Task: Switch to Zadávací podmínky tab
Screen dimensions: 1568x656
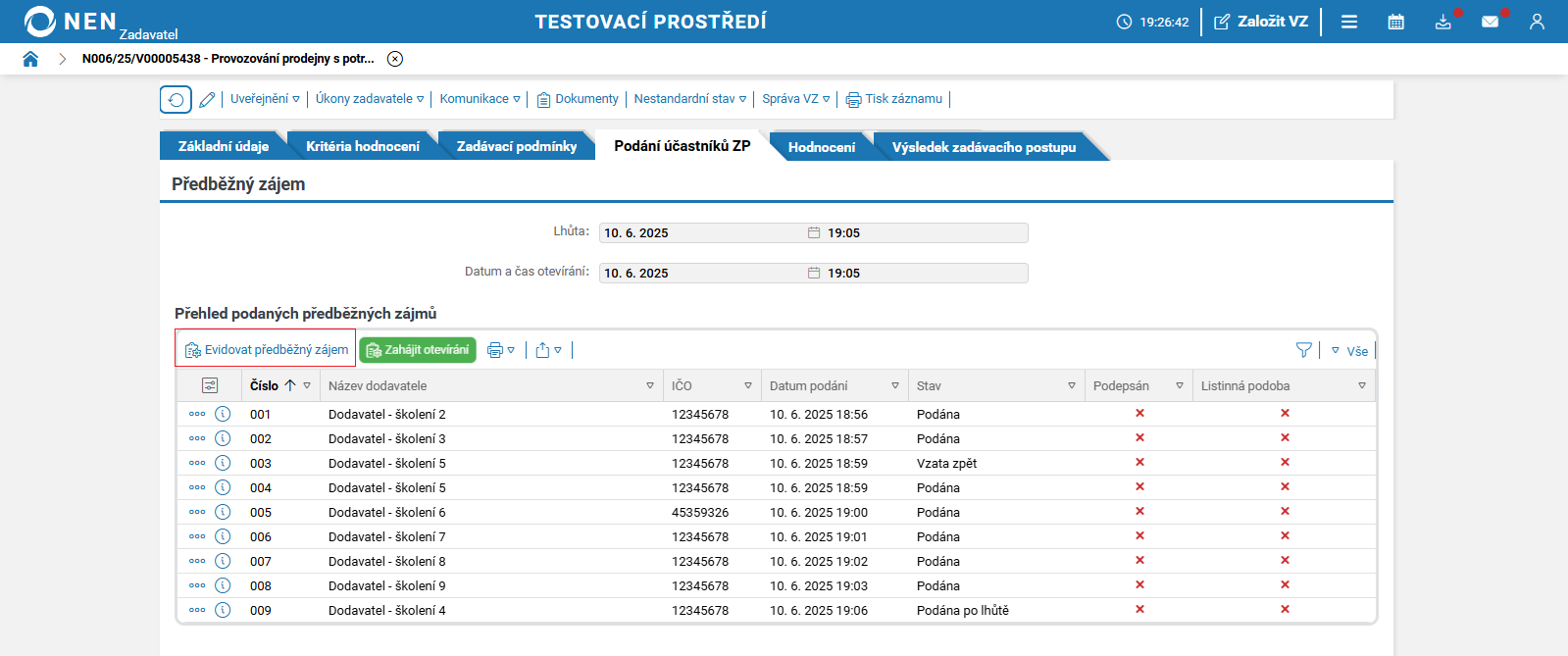Action: click(x=517, y=146)
